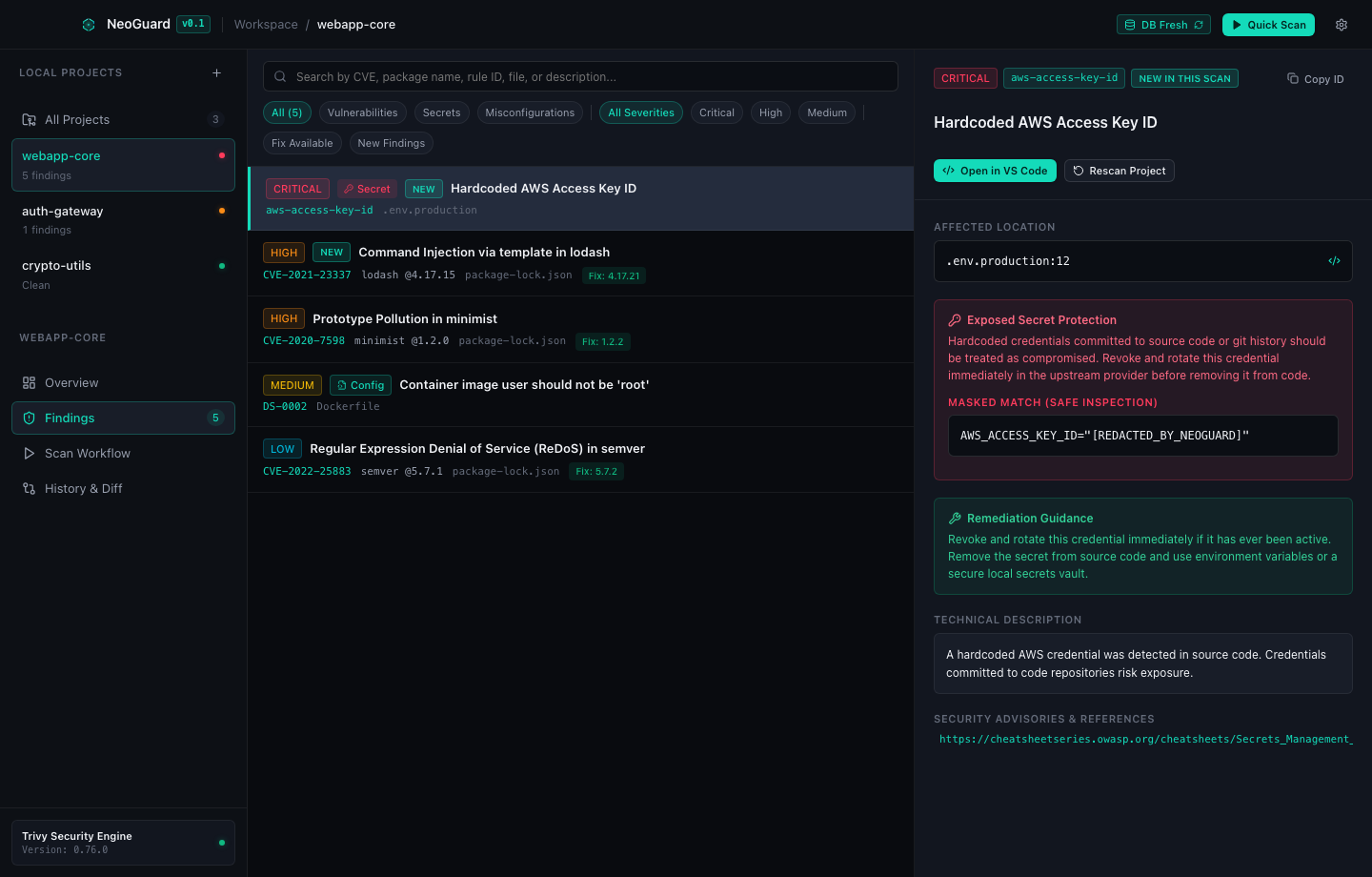Open the Findings section
1372x877 pixels.
(x=123, y=418)
